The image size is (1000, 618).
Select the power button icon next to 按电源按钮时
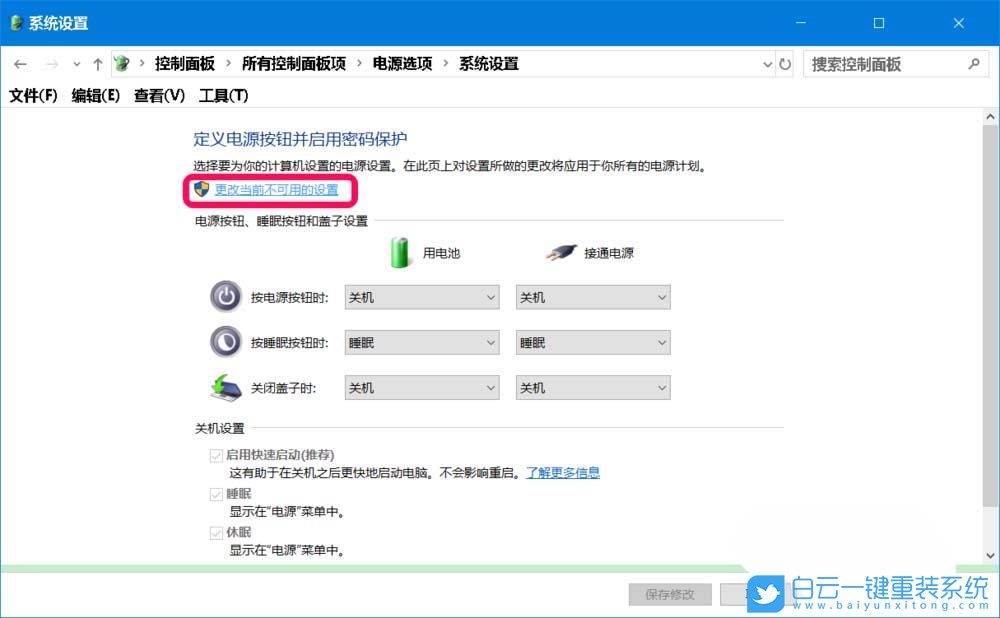click(224, 296)
